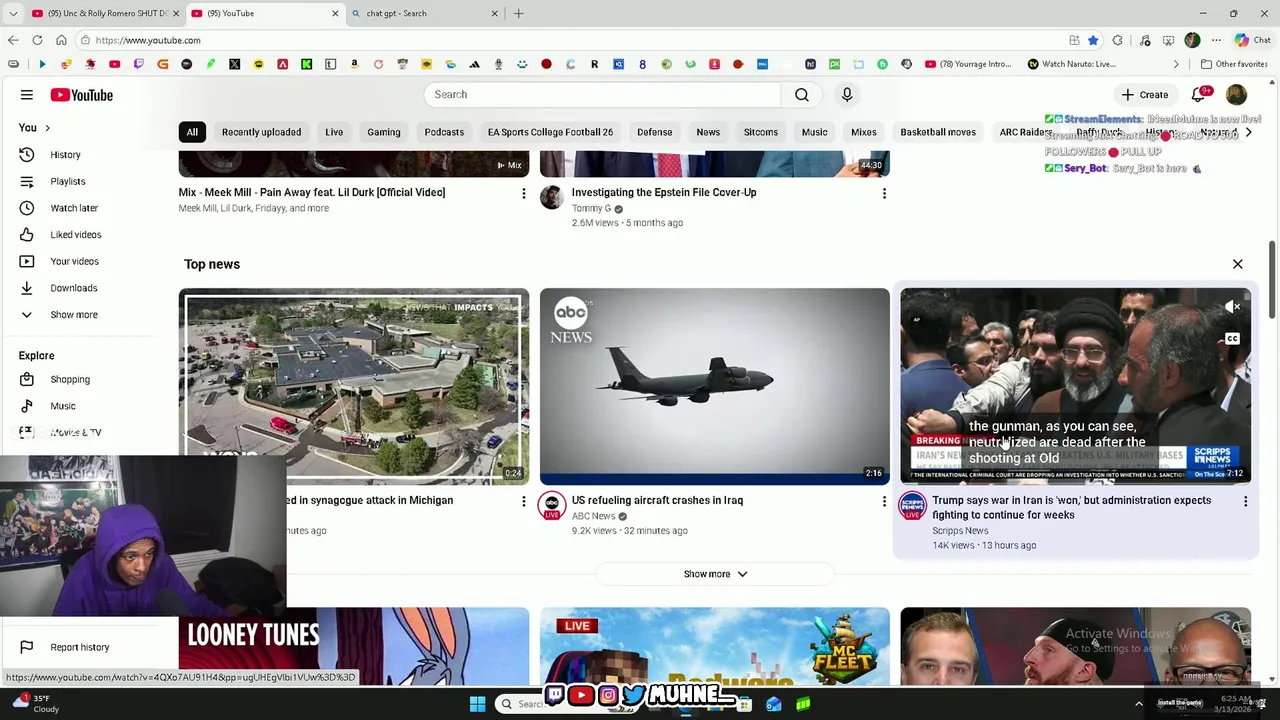The height and width of the screenshot is (720, 1280).
Task: Open Shopping under Explore
Action: pos(70,379)
